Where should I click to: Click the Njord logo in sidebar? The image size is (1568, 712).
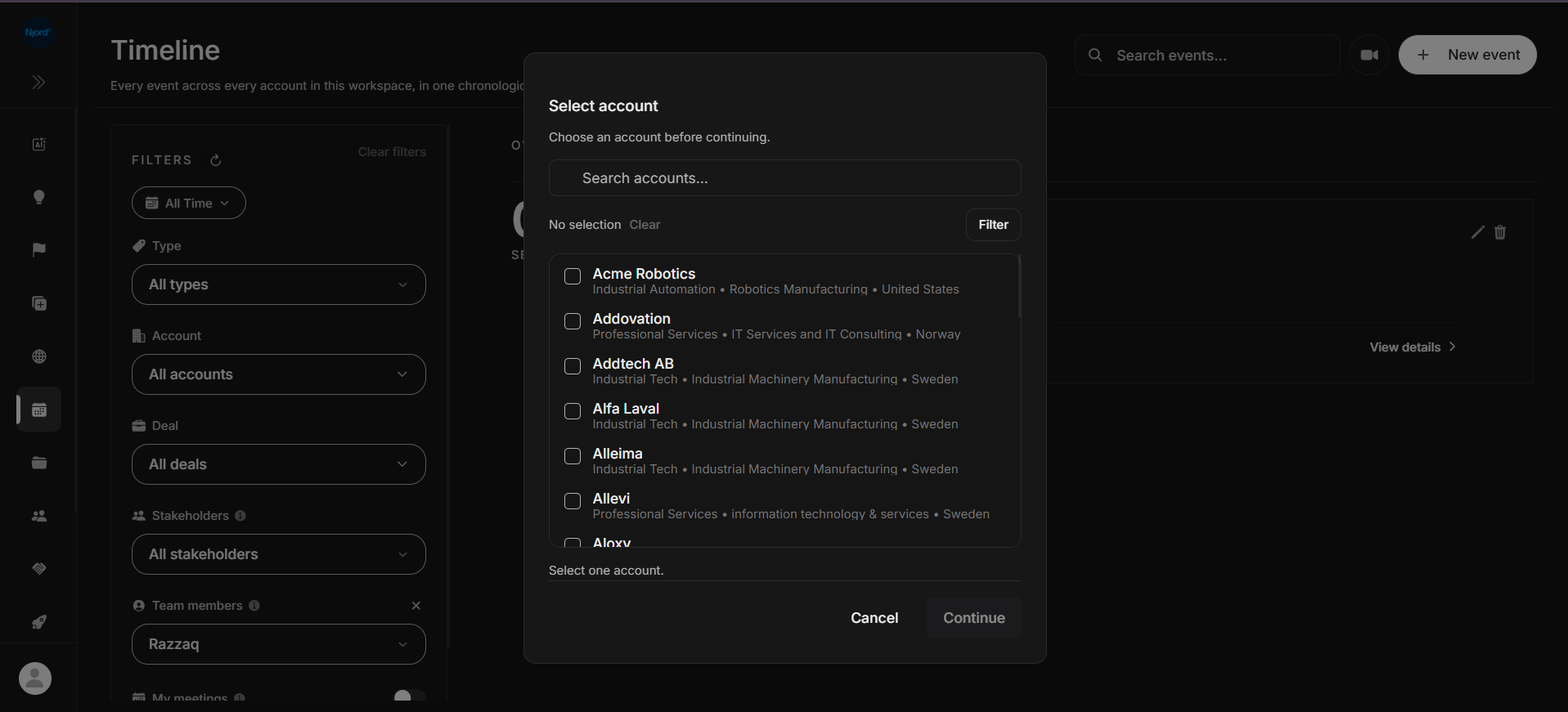[38, 33]
